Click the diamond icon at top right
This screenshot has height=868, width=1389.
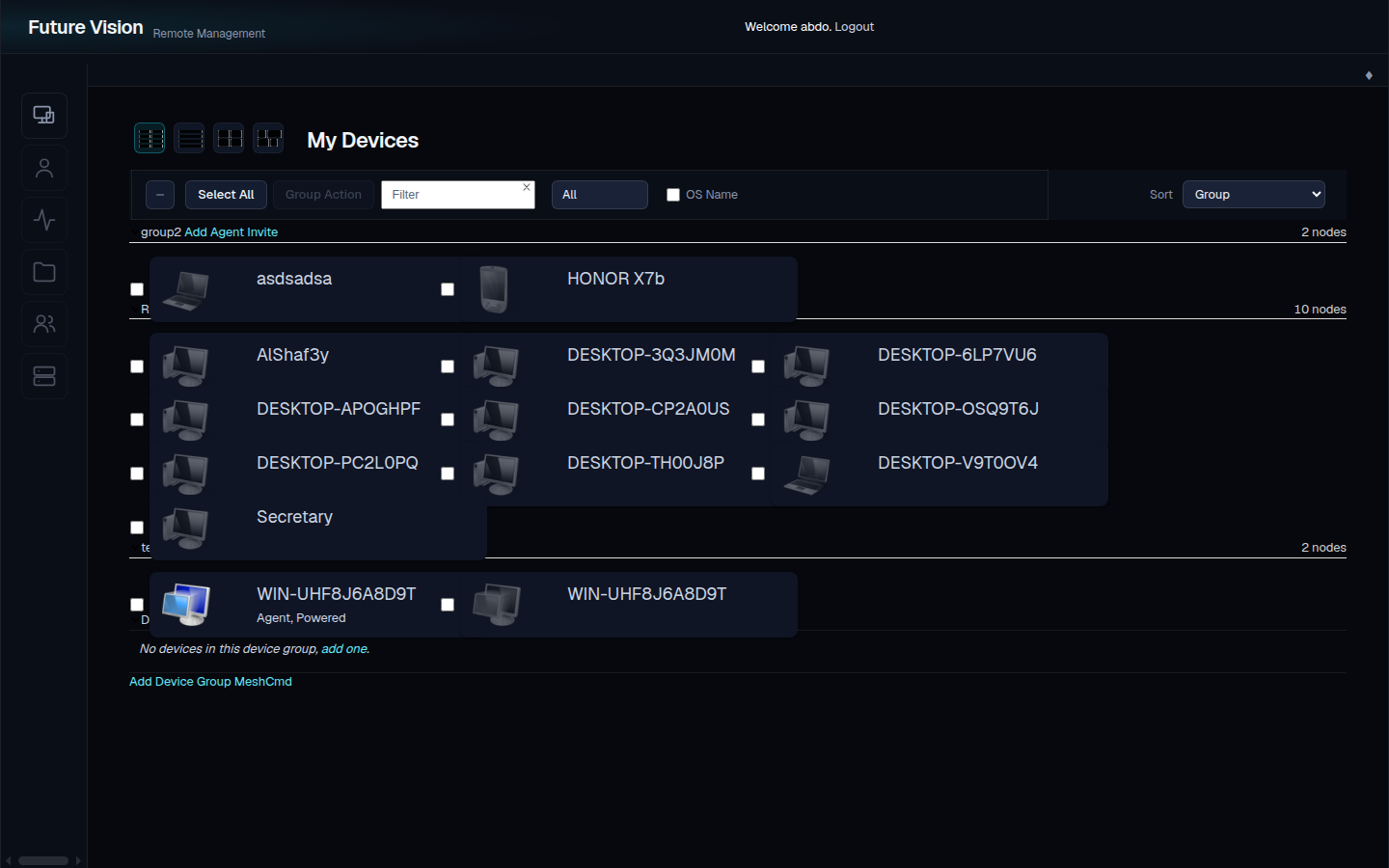pos(1369,75)
